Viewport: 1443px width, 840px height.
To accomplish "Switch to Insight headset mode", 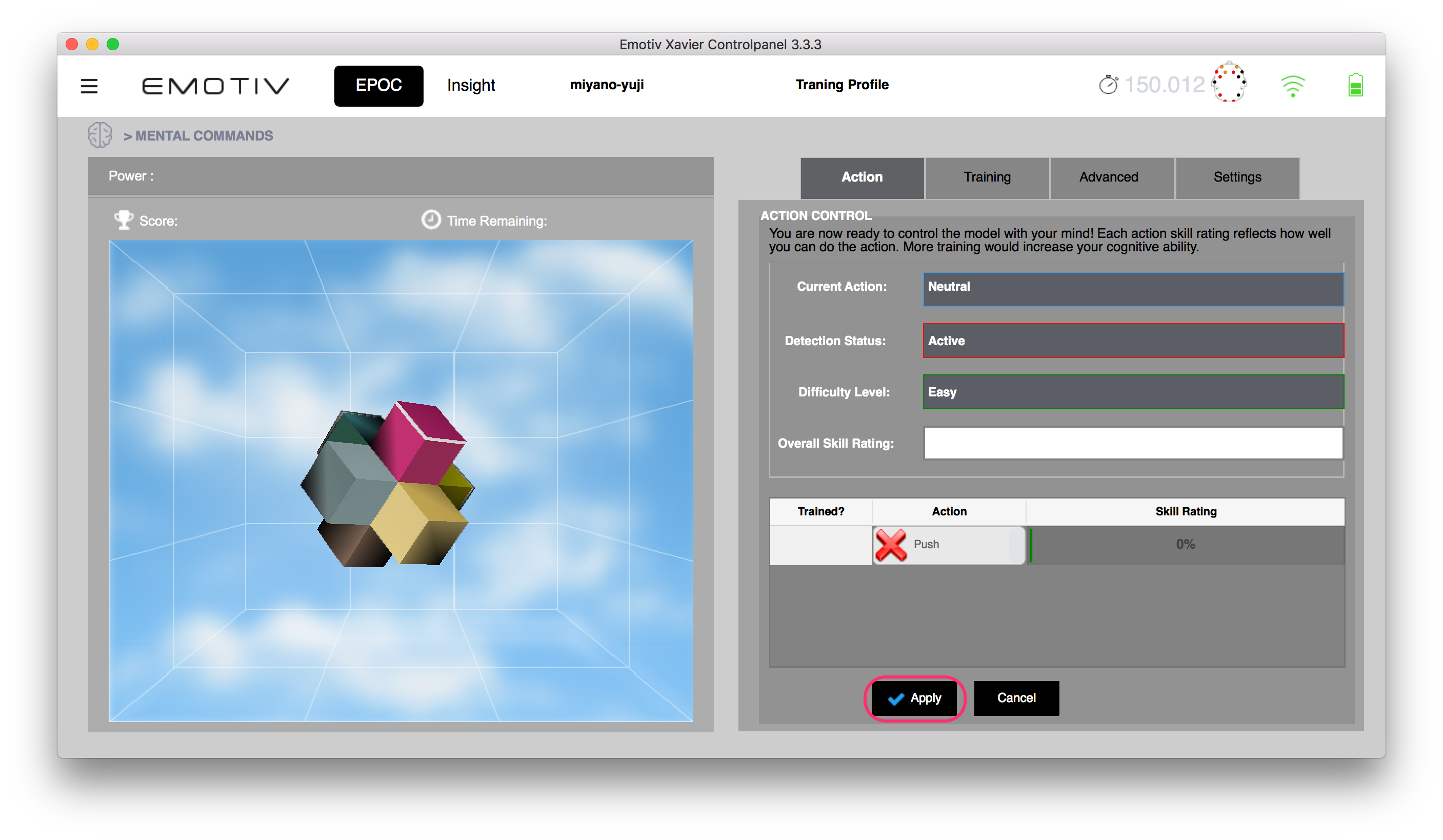I will tap(471, 86).
